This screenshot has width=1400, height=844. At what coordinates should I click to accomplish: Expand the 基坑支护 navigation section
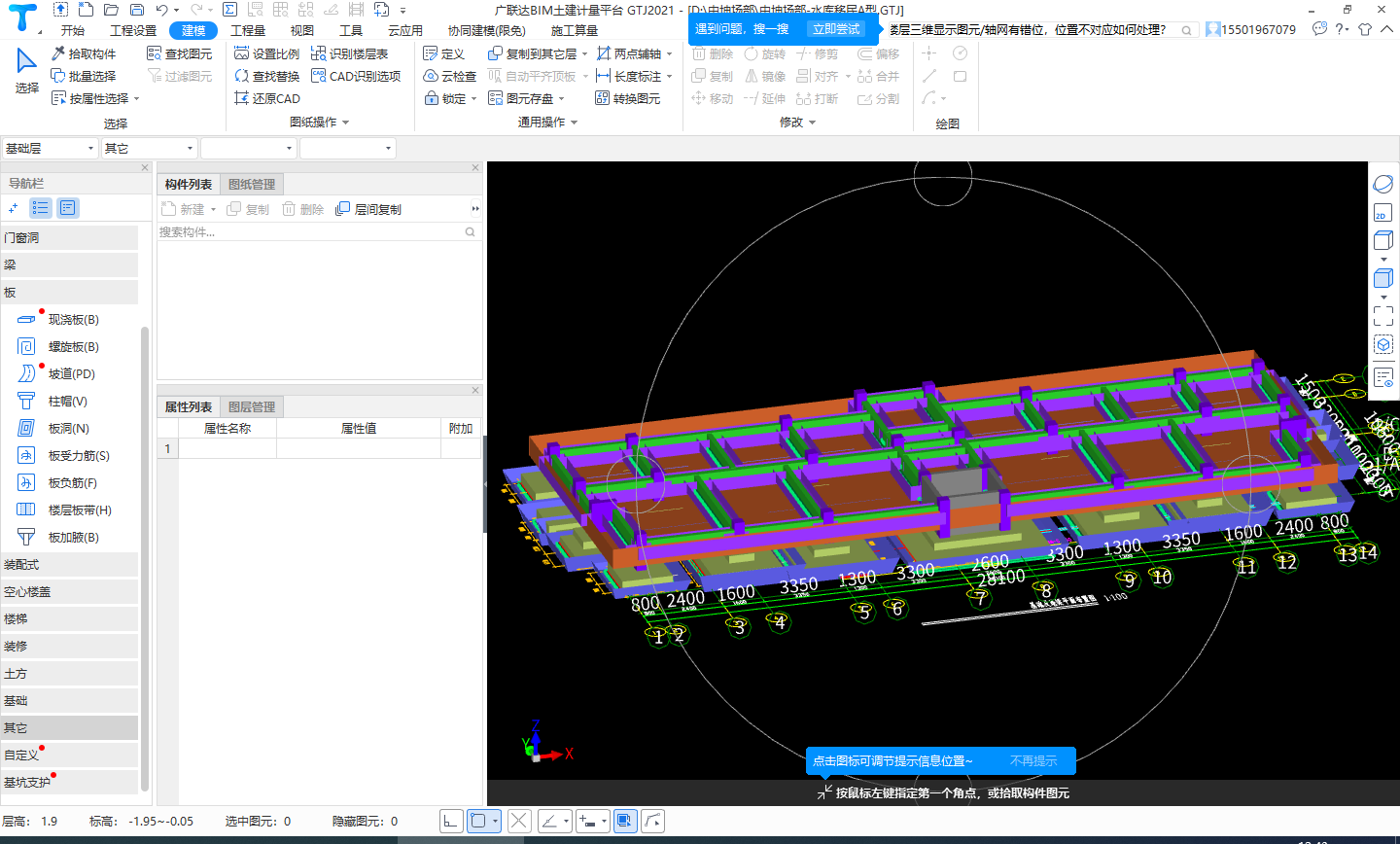pyautogui.click(x=69, y=782)
